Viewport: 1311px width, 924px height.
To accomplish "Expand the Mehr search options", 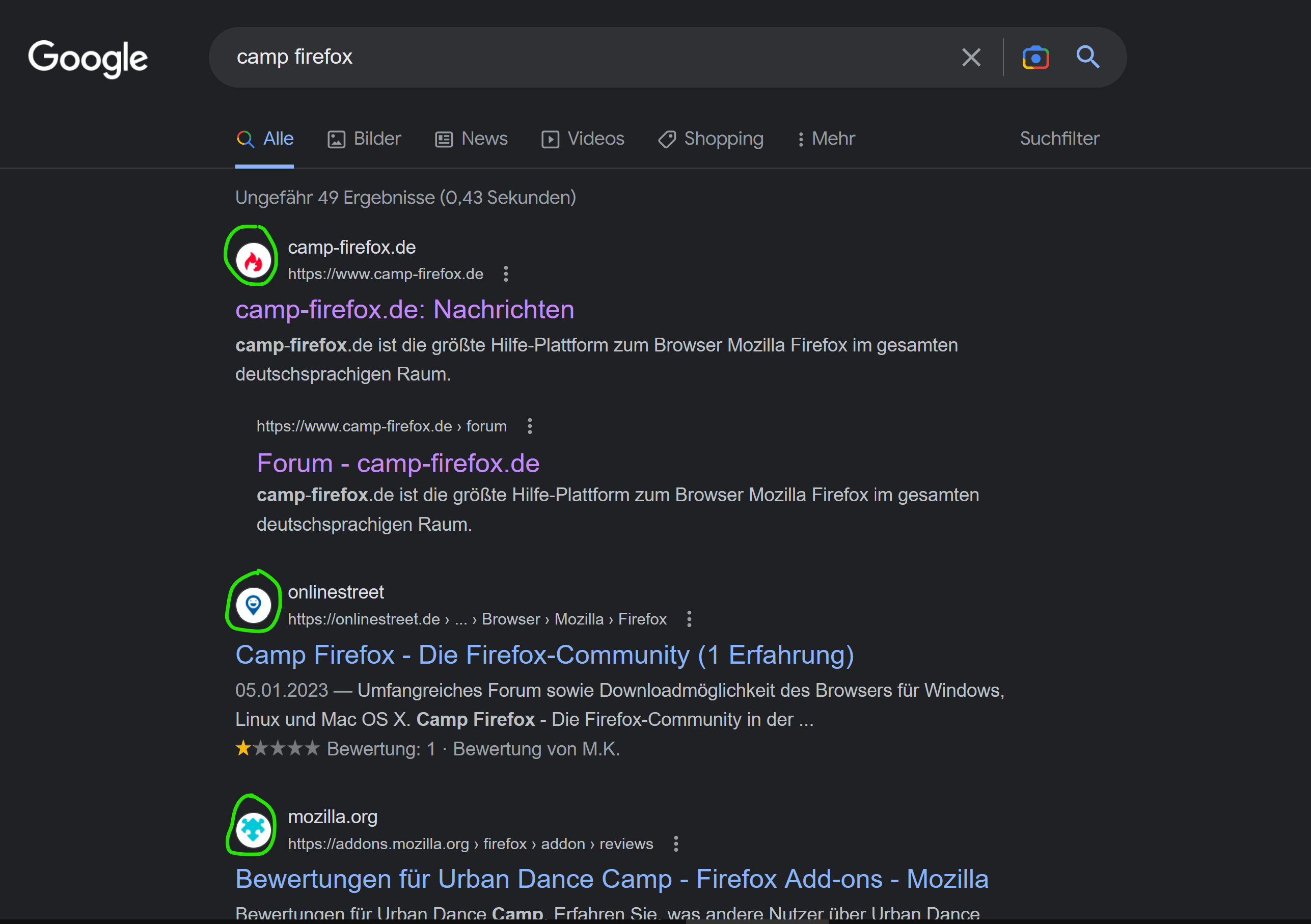I will (826, 139).
